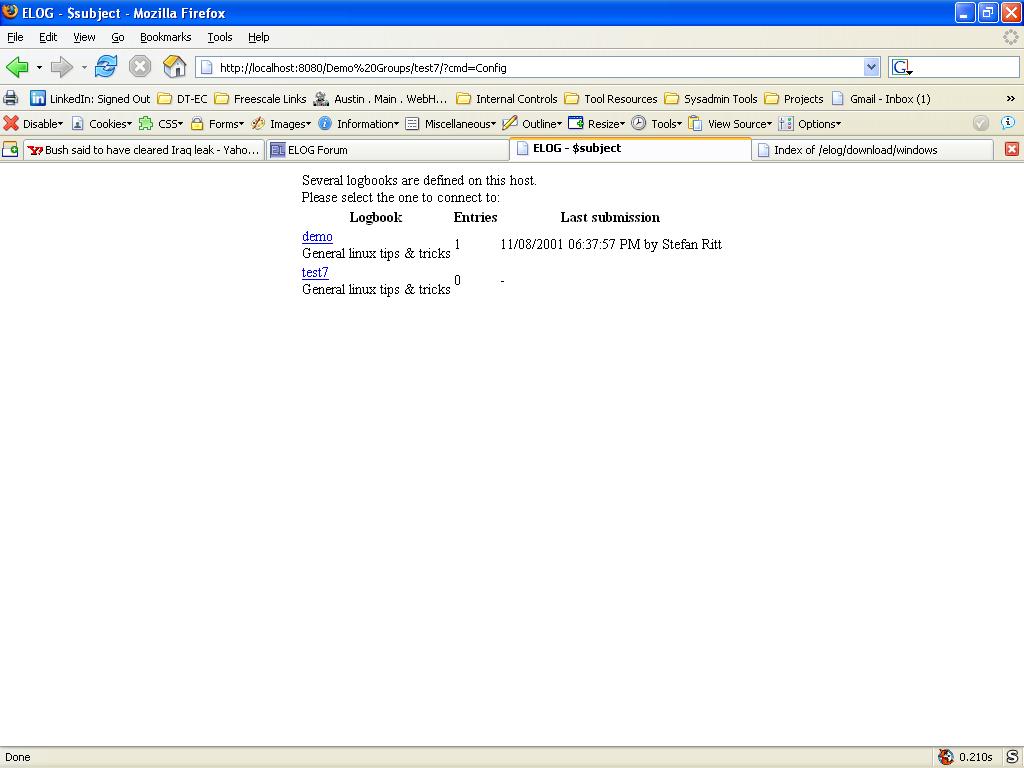The image size is (1024, 768).
Task: Switch to the Bush said to have cleared tab
Action: click(144, 150)
